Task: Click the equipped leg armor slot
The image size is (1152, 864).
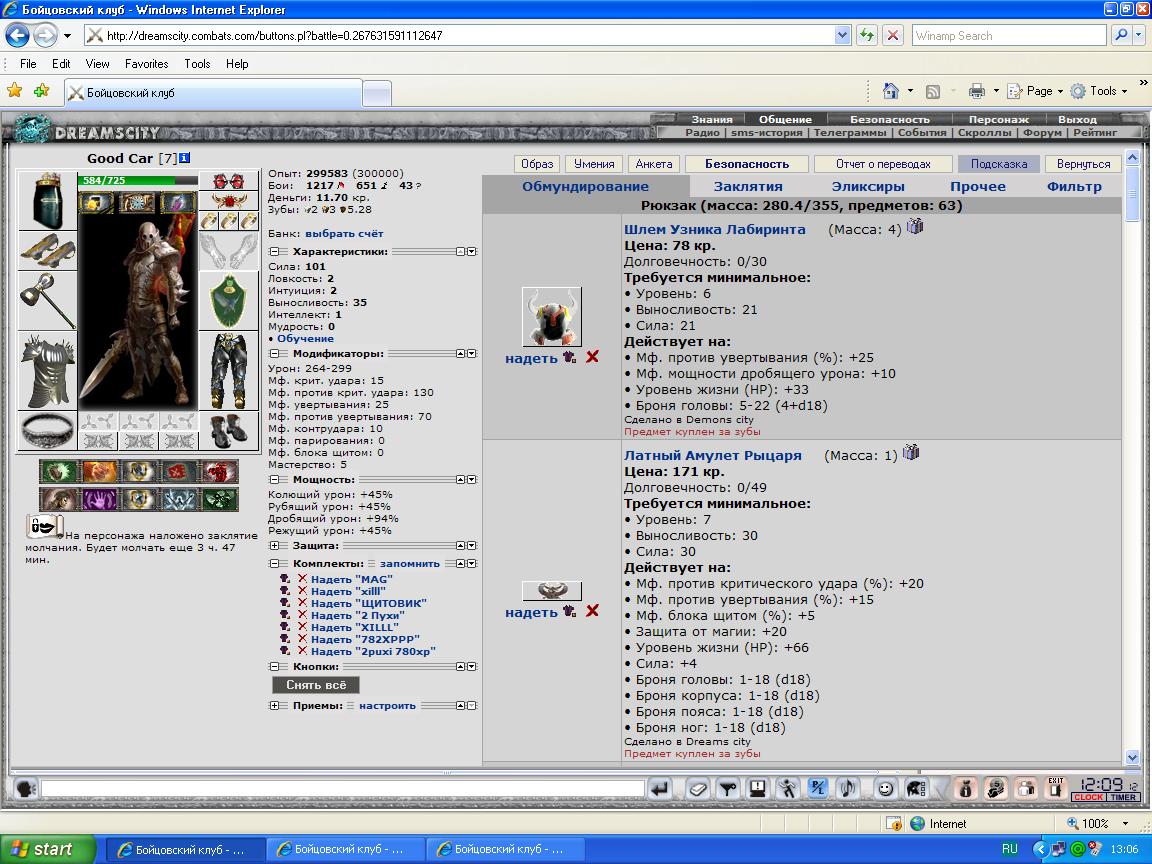Action: click(x=228, y=371)
